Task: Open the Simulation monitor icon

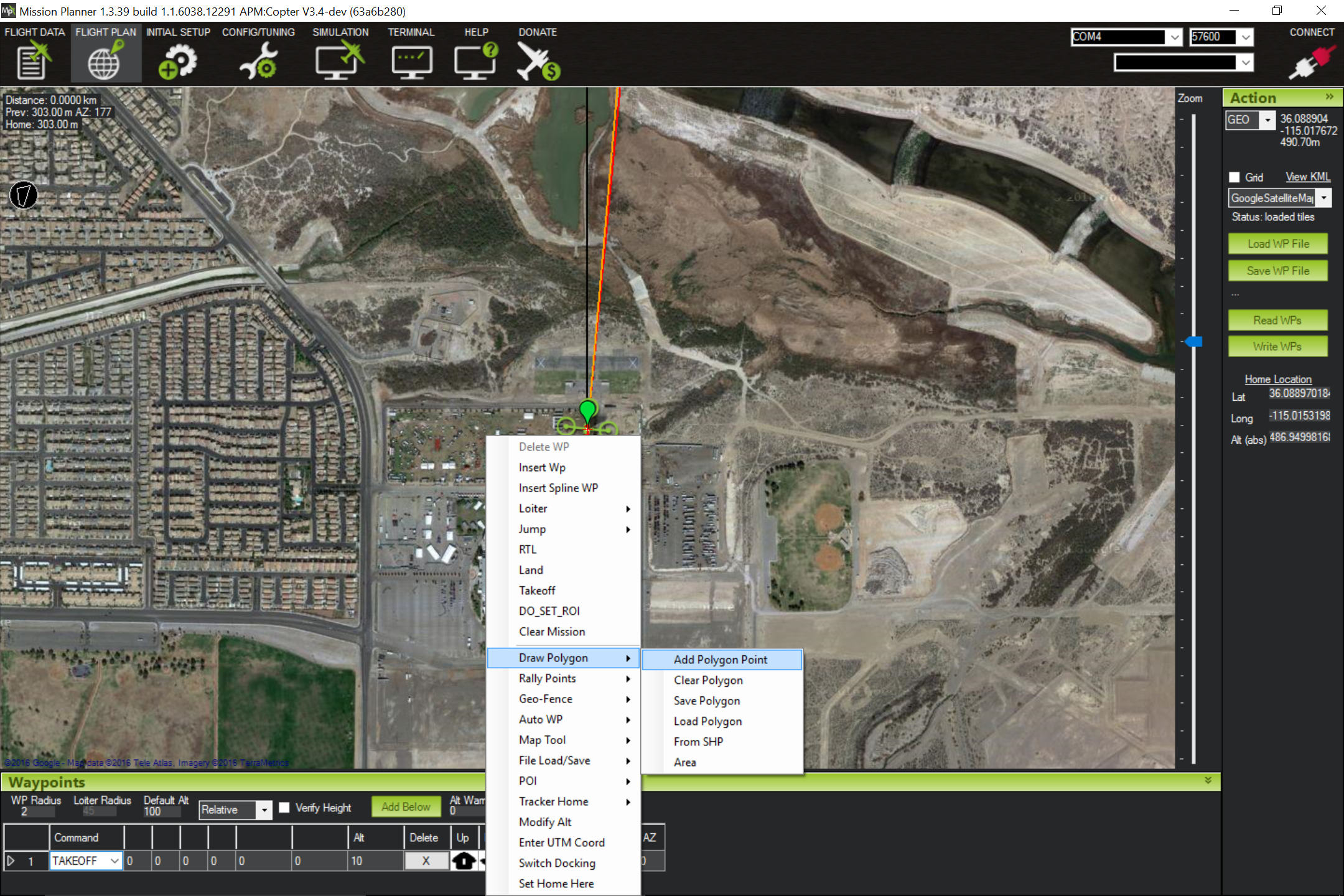Action: tap(340, 61)
